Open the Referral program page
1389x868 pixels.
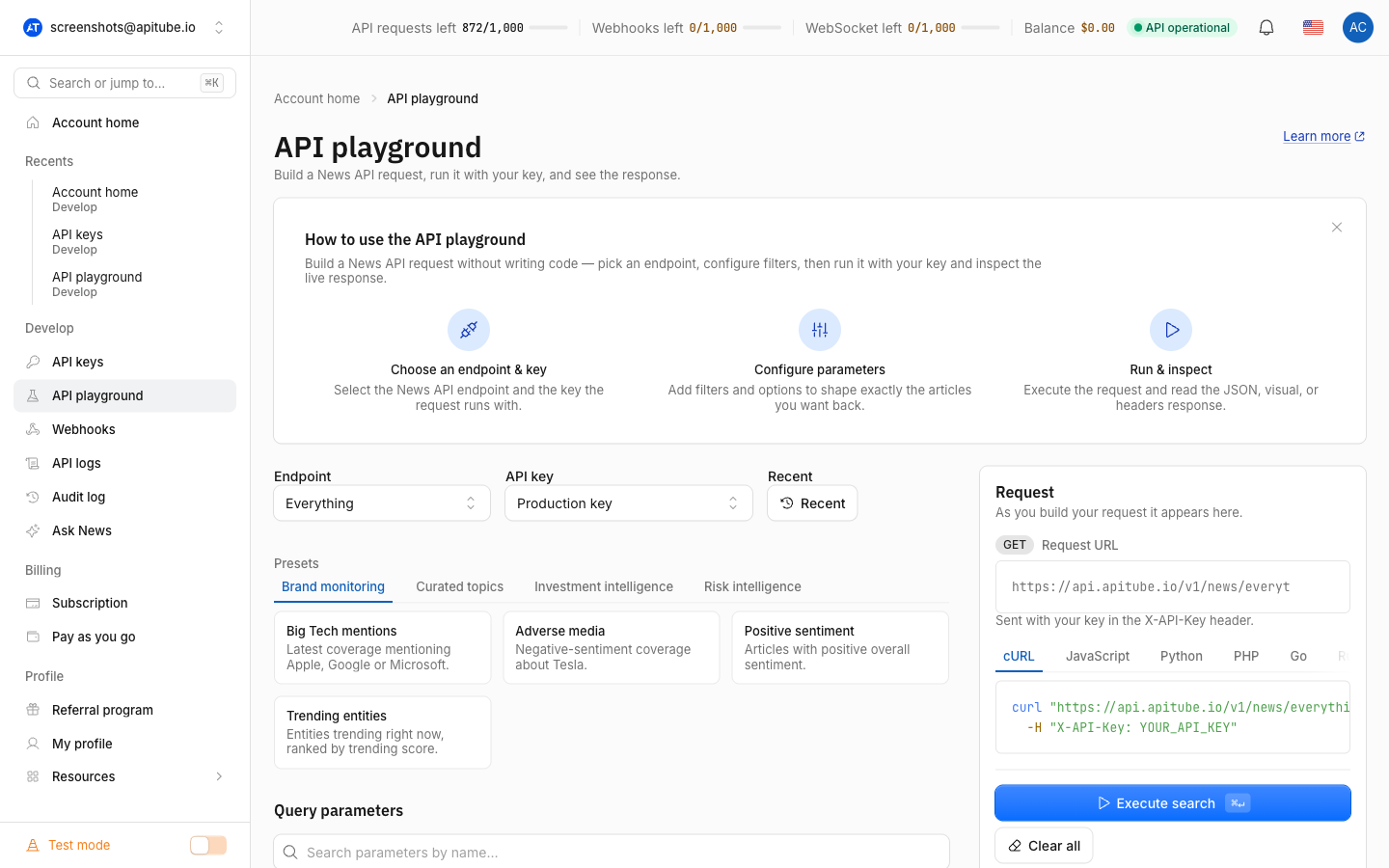tap(124, 710)
